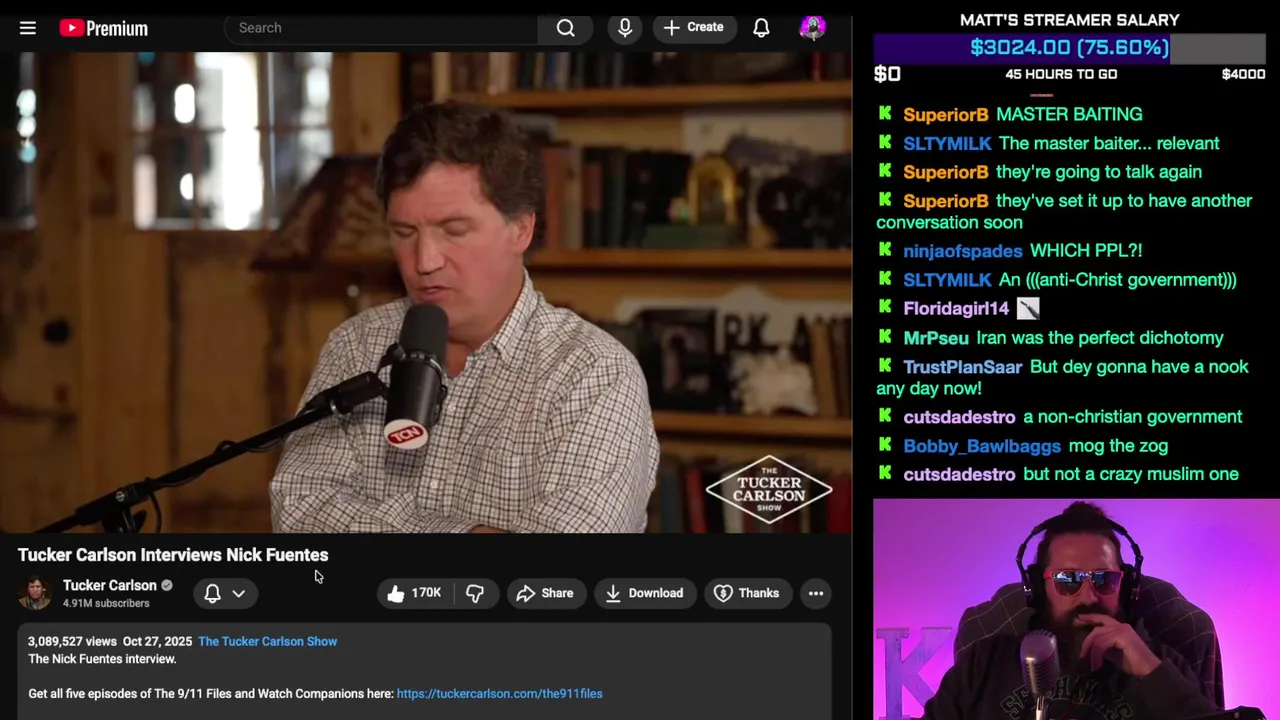Focus the YouTube Search input field
This screenshot has height=720, width=1280.
382,28
